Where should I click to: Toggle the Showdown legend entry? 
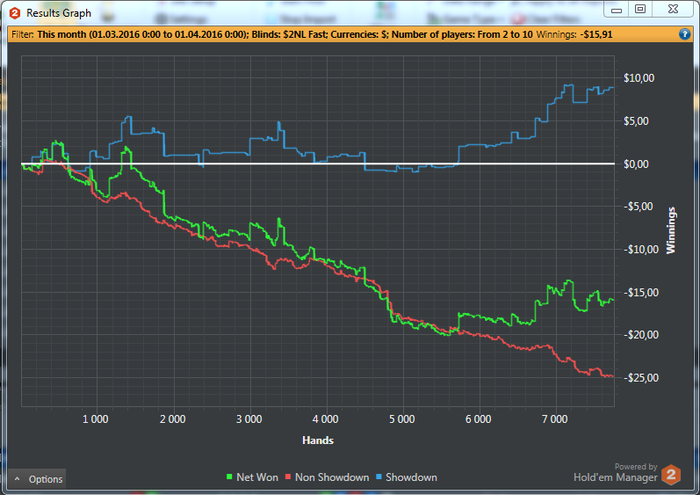point(407,477)
